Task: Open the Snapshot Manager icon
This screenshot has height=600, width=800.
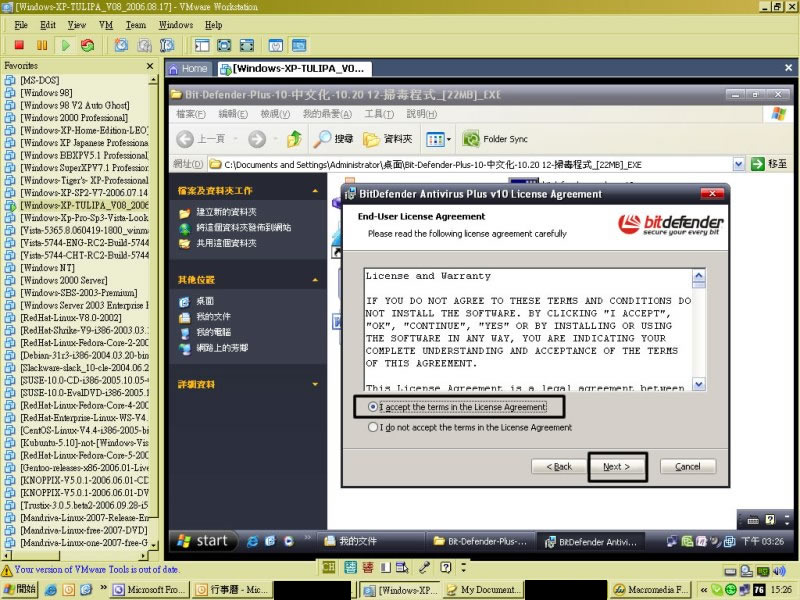Action: coord(167,45)
